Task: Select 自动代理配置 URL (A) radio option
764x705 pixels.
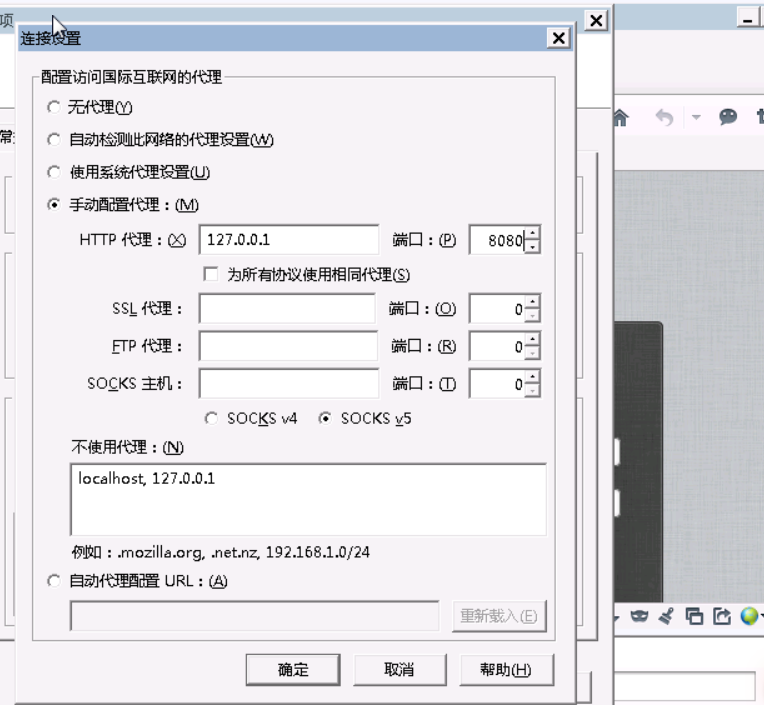Action: (54, 581)
